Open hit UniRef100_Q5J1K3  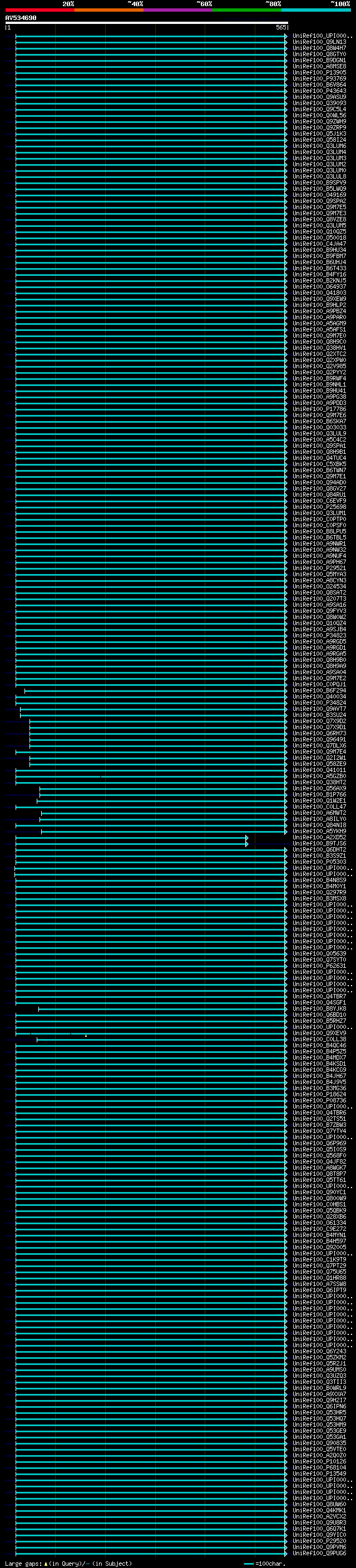[319, 134]
